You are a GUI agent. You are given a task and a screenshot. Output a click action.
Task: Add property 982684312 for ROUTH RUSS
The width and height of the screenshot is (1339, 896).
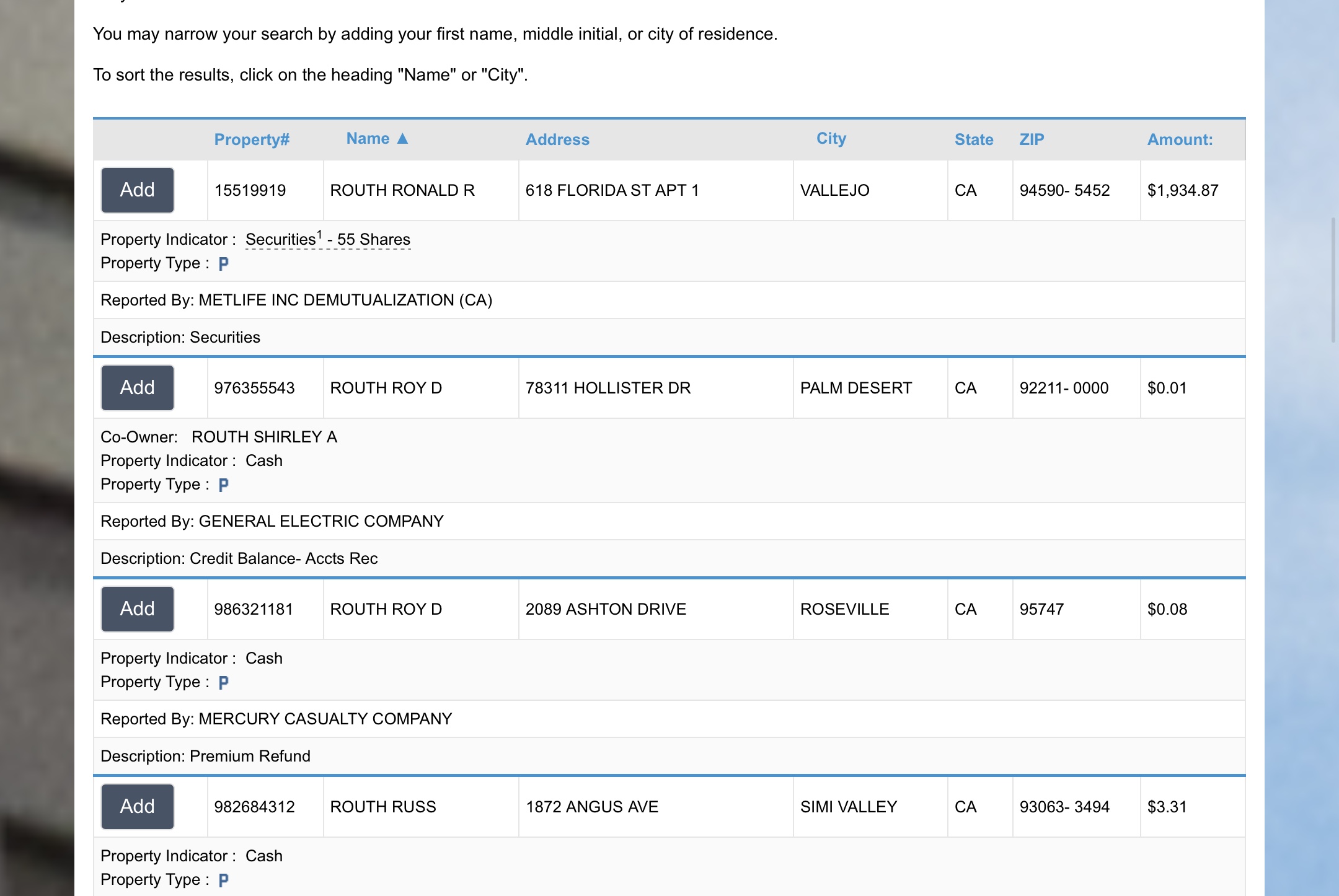tap(137, 807)
